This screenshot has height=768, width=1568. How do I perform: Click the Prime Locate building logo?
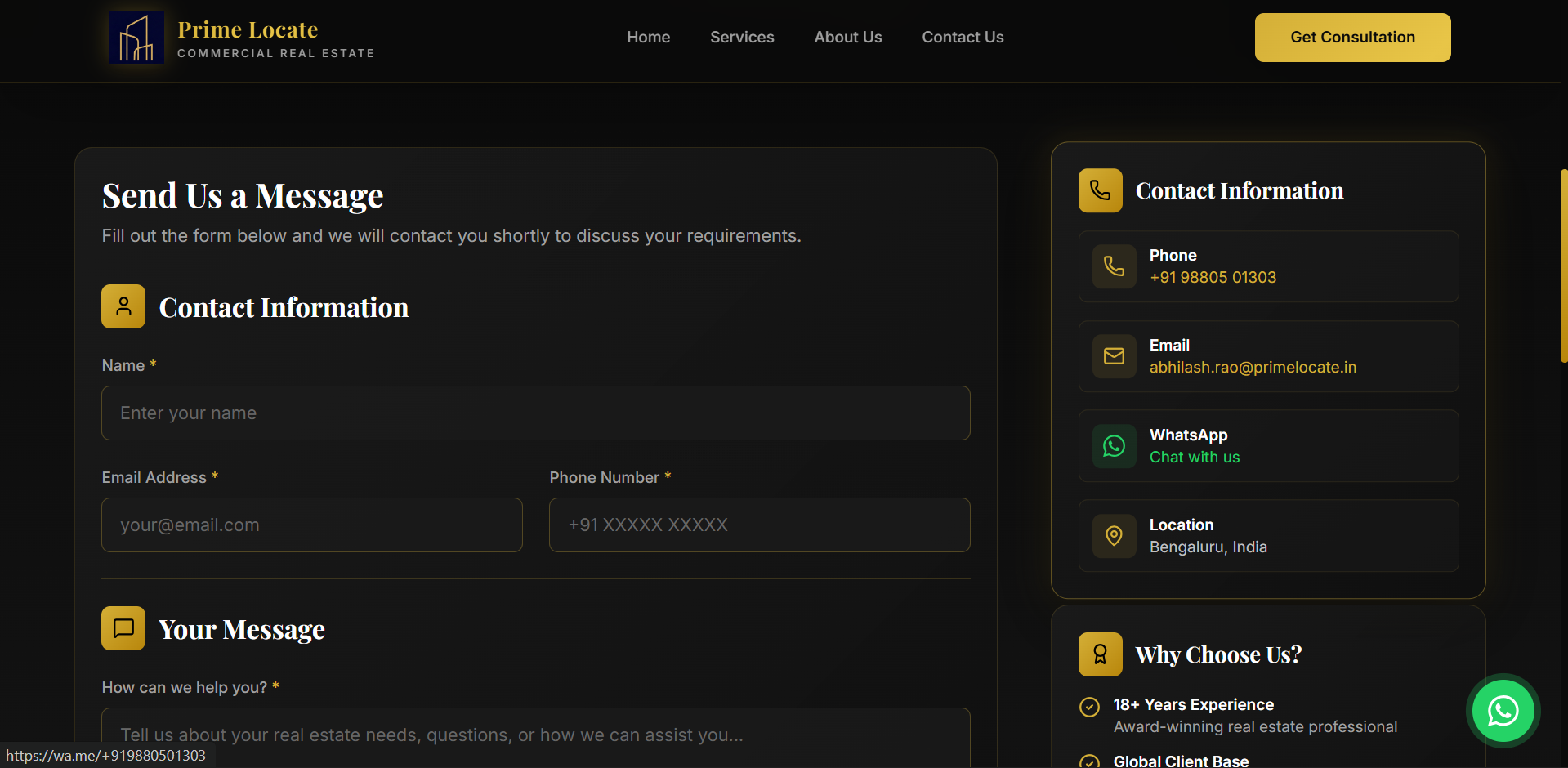tap(136, 38)
